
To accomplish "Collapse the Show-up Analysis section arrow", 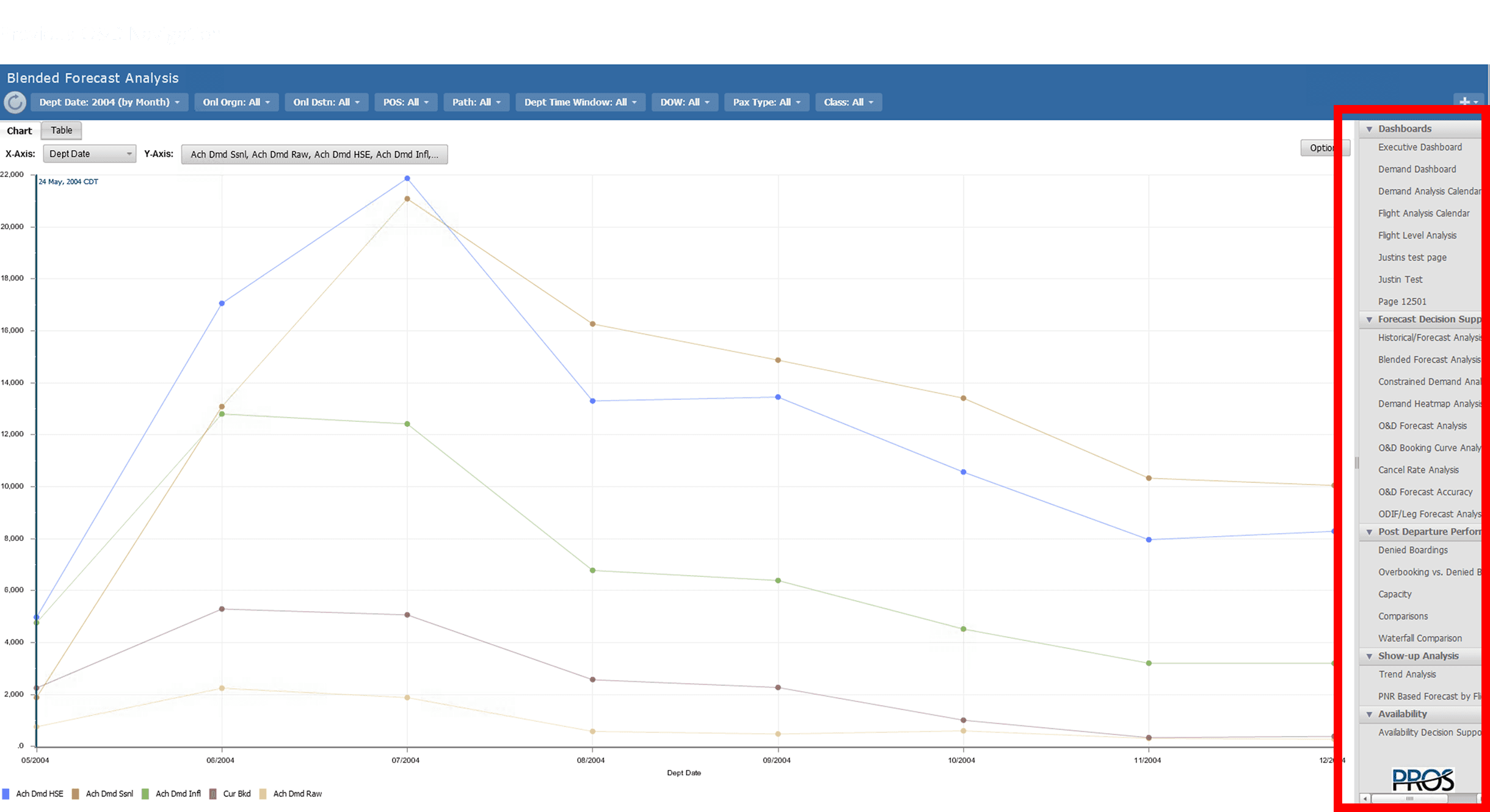I will click(1369, 656).
